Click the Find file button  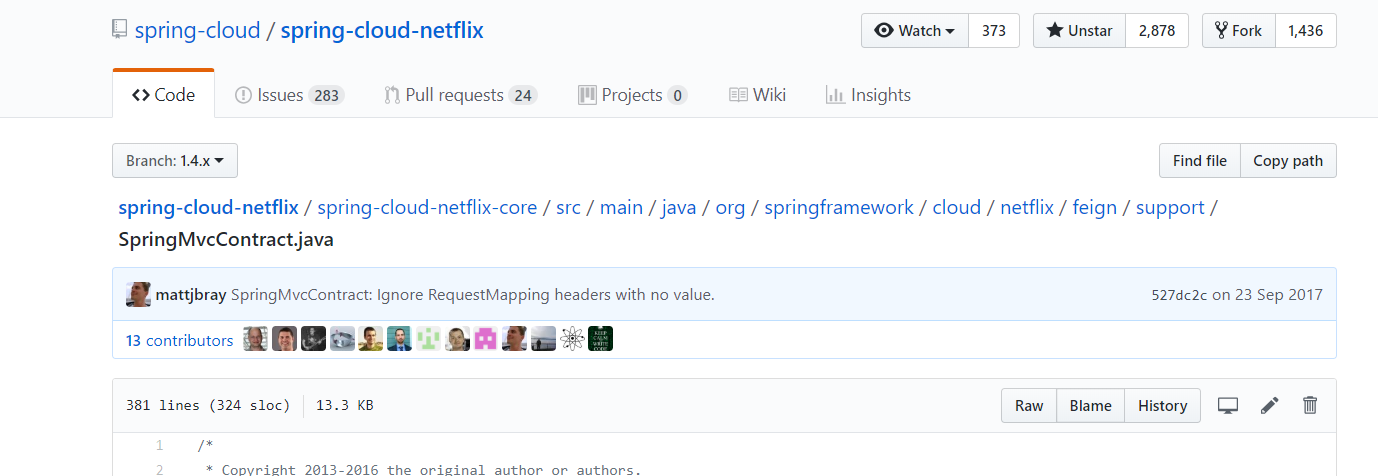(1199, 161)
